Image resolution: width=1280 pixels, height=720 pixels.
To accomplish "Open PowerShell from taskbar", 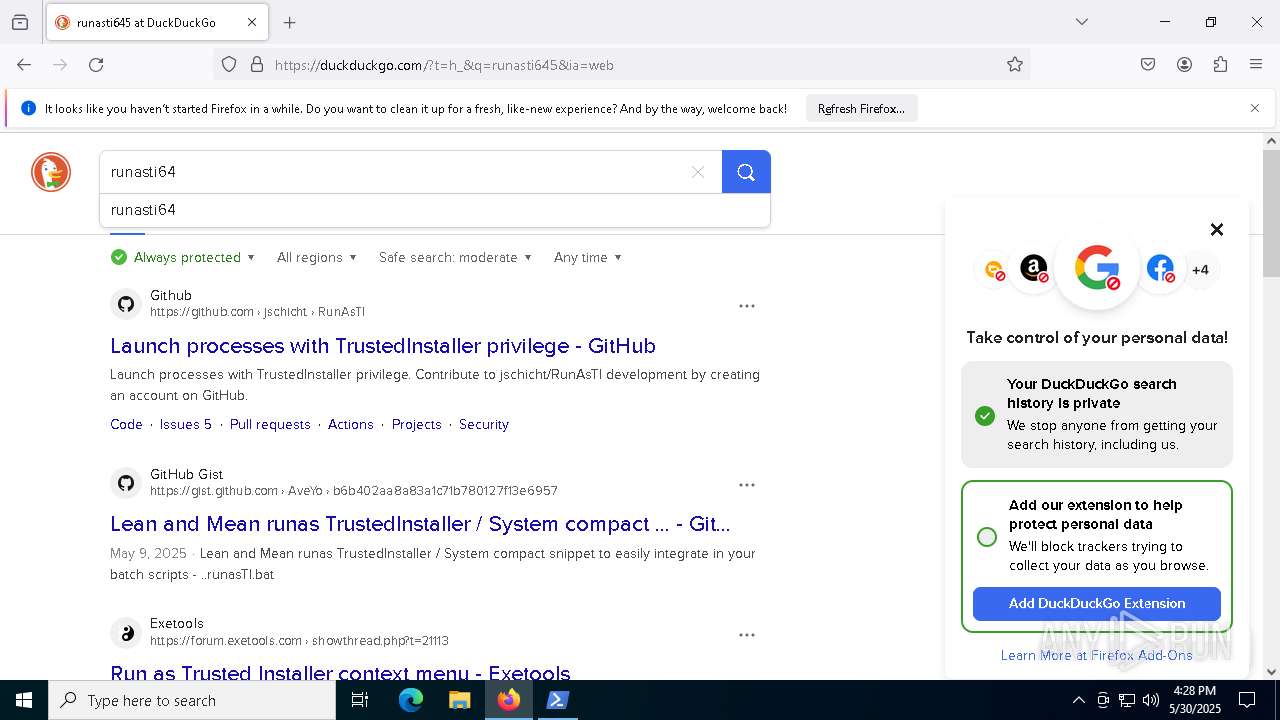I will pos(558,700).
